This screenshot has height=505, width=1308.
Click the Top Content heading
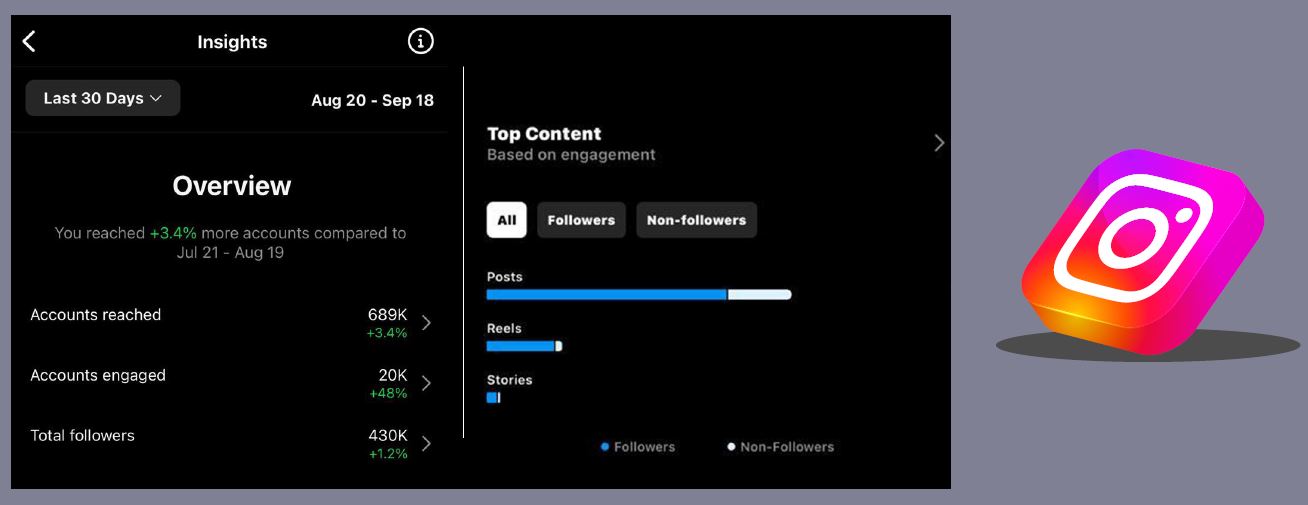tap(544, 134)
